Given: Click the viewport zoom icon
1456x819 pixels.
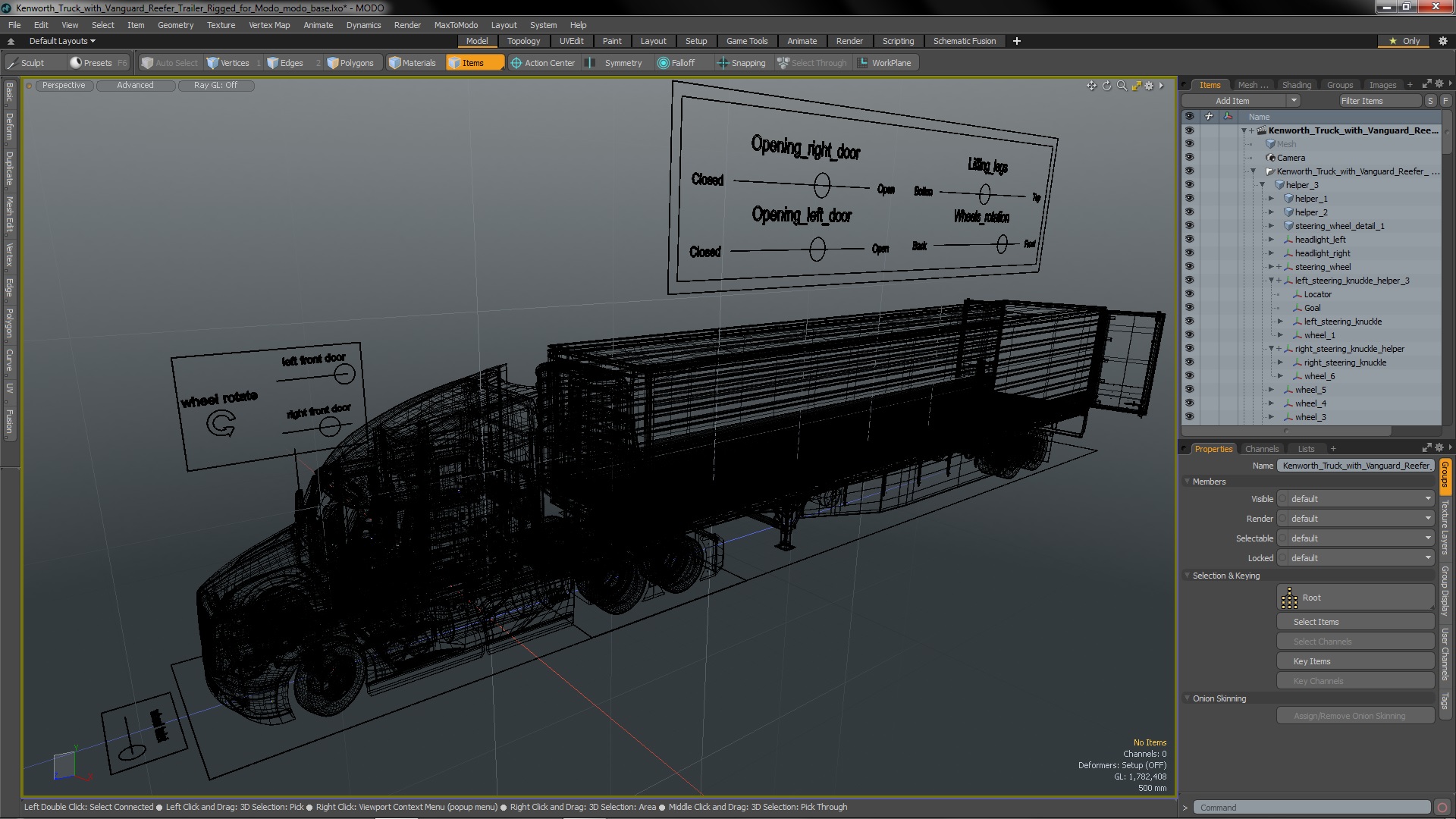Looking at the screenshot, I should pos(1122,86).
